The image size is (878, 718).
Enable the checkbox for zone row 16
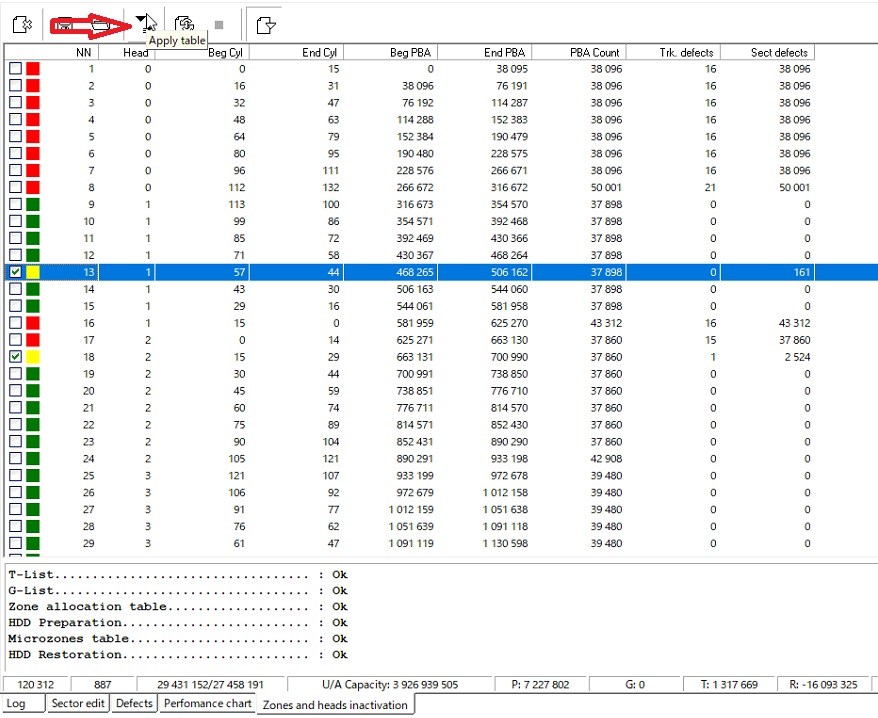pyautogui.click(x=15, y=323)
